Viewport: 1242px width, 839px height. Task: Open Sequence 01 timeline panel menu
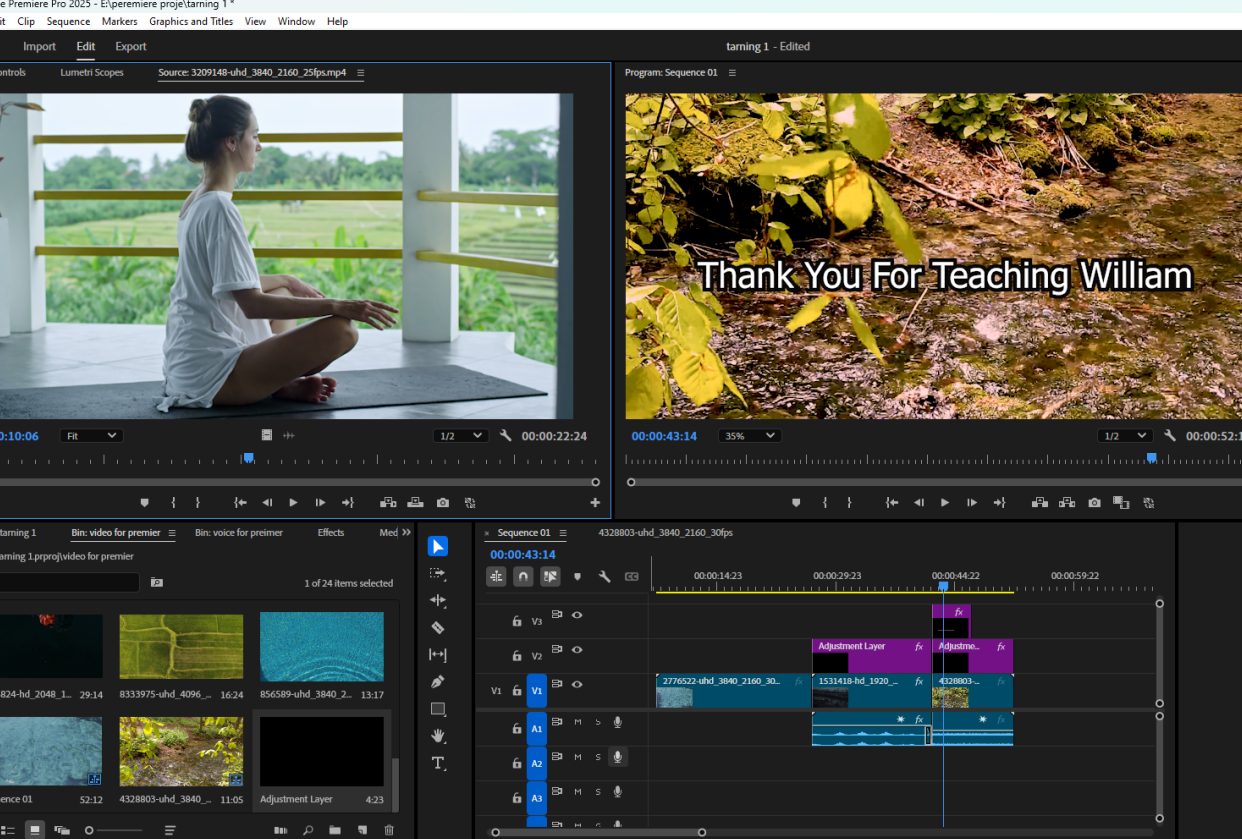(563, 533)
